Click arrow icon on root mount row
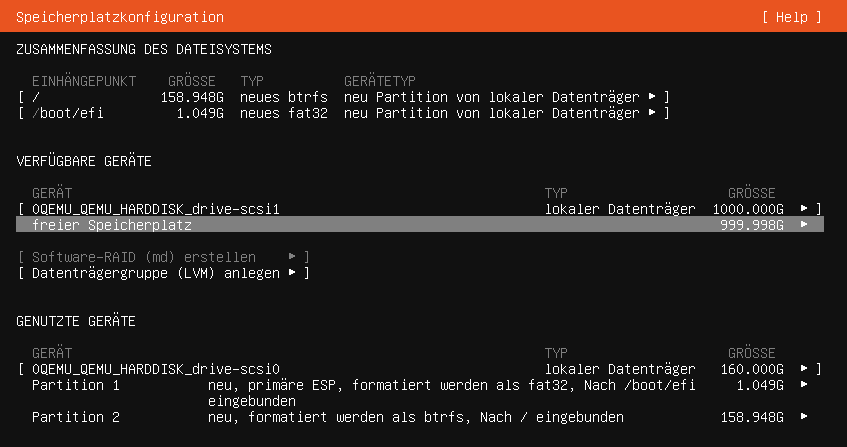 [x=652, y=97]
